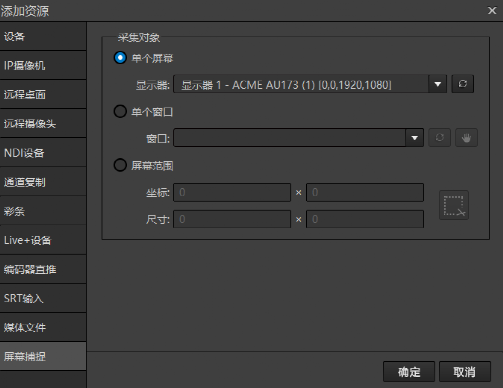This screenshot has height=388, width=503.
Task: Choose the 单个窗口 radio option
Action: click(120, 111)
